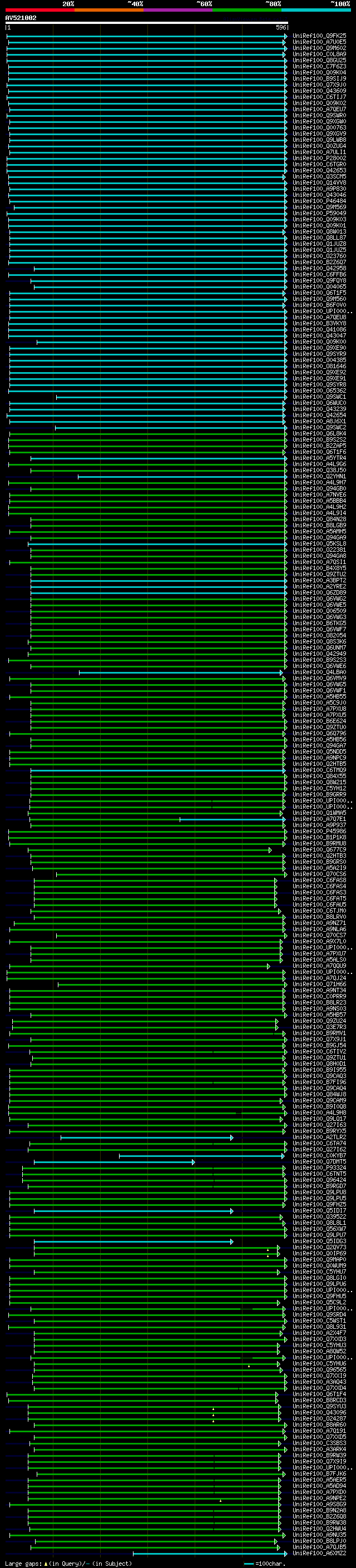This screenshot has width=356, height=1568.
Task: Select hit label UniRef100_Q22381
Action: tap(319, 550)
